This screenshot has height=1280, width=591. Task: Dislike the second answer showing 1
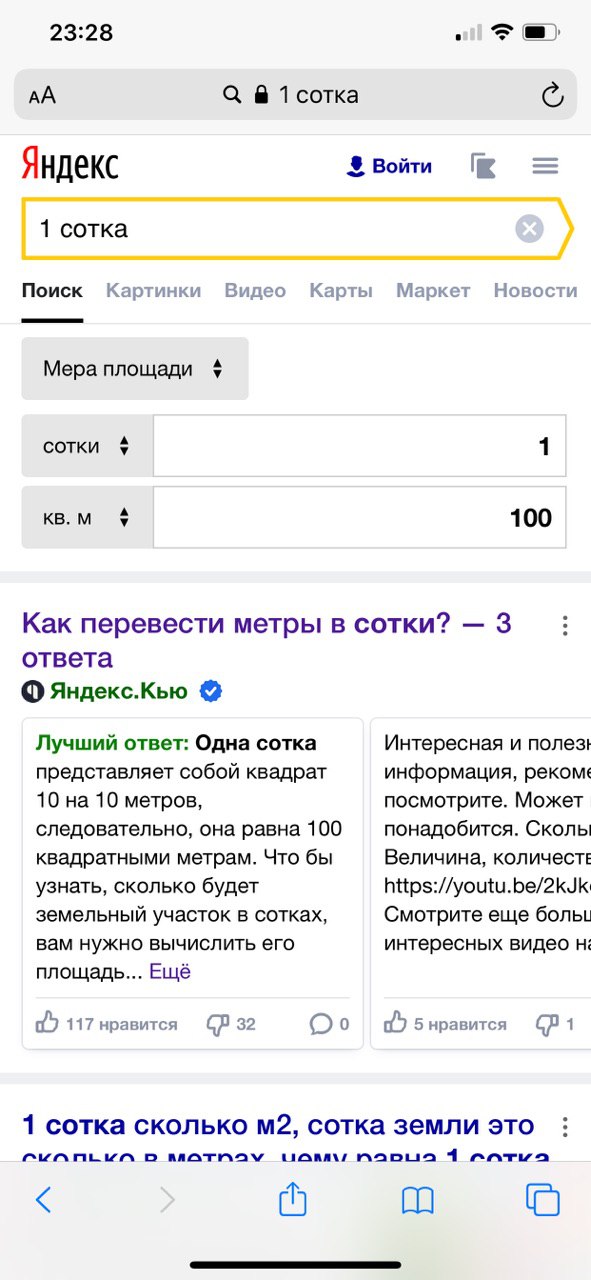[555, 1024]
